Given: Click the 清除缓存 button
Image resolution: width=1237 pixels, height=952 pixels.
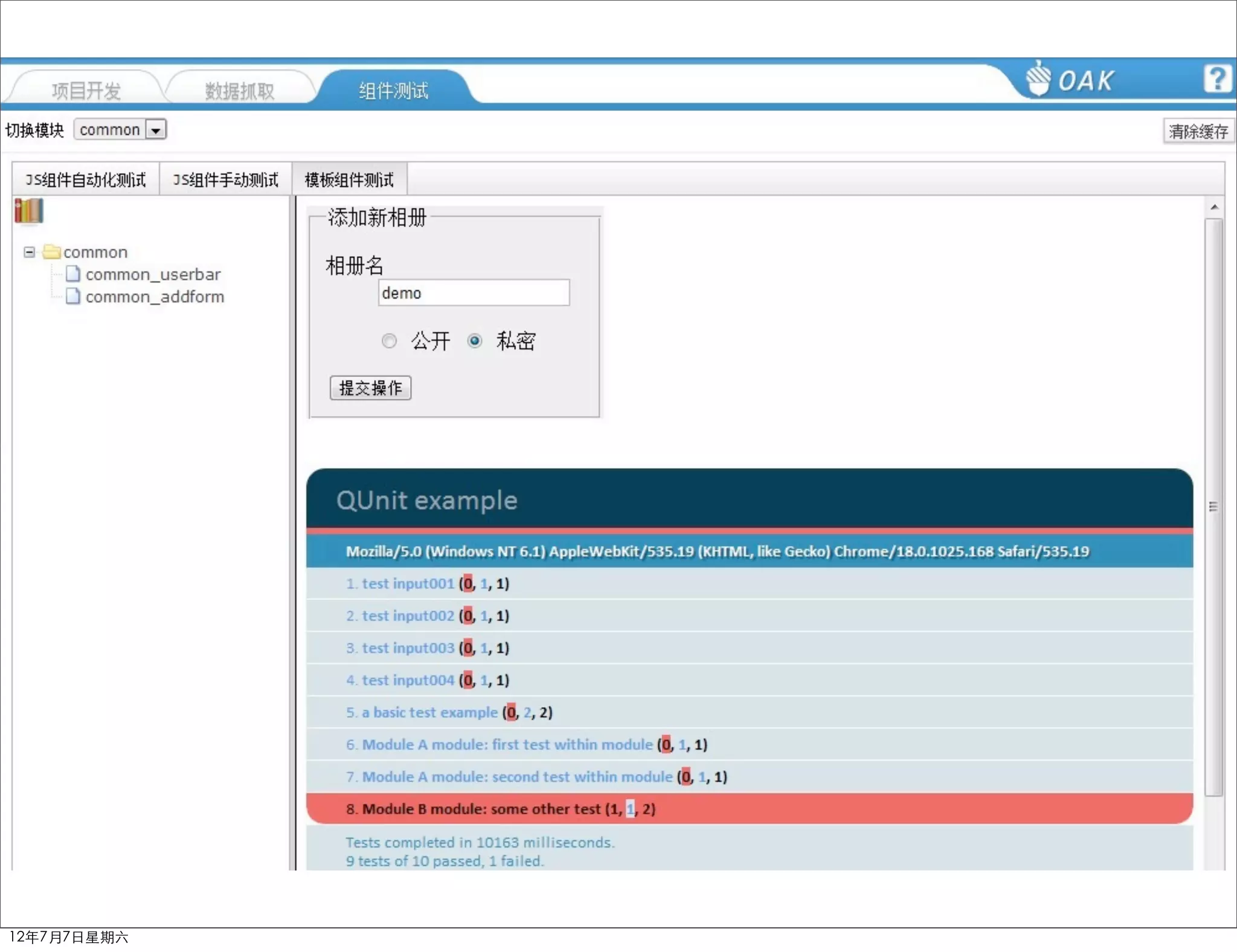Looking at the screenshot, I should (x=1198, y=131).
